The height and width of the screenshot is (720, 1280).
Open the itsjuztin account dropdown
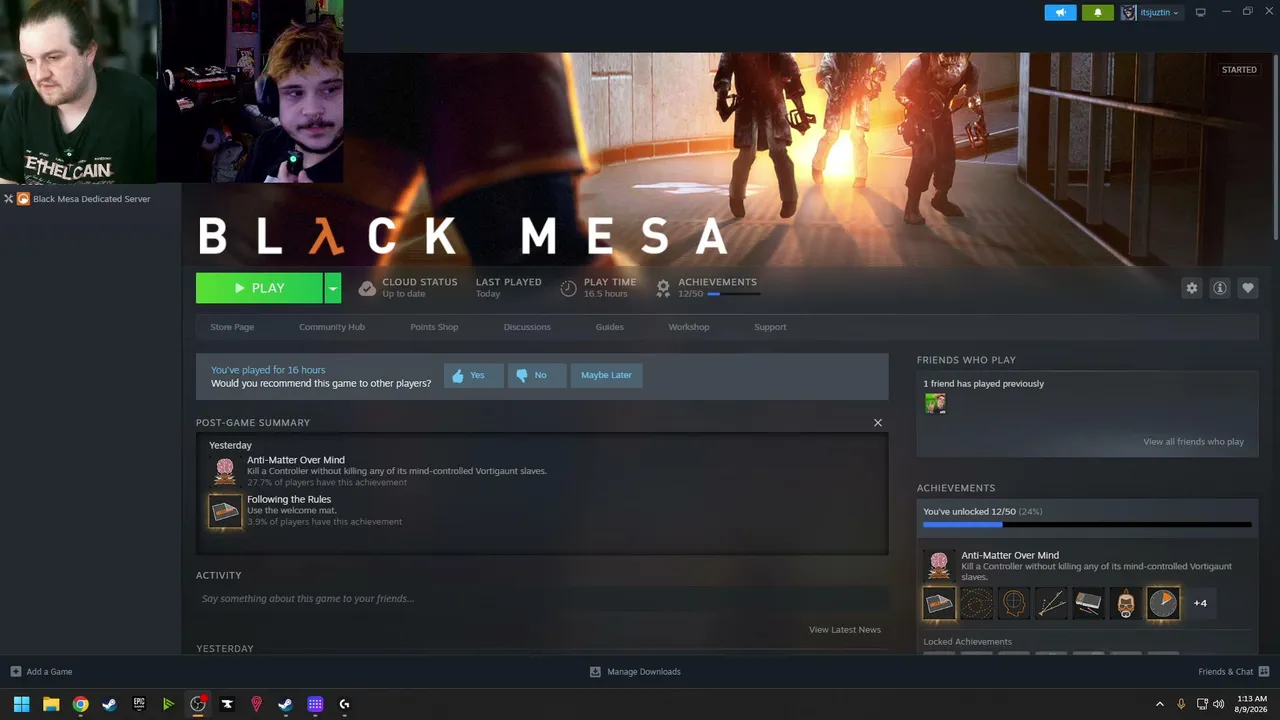click(1151, 13)
